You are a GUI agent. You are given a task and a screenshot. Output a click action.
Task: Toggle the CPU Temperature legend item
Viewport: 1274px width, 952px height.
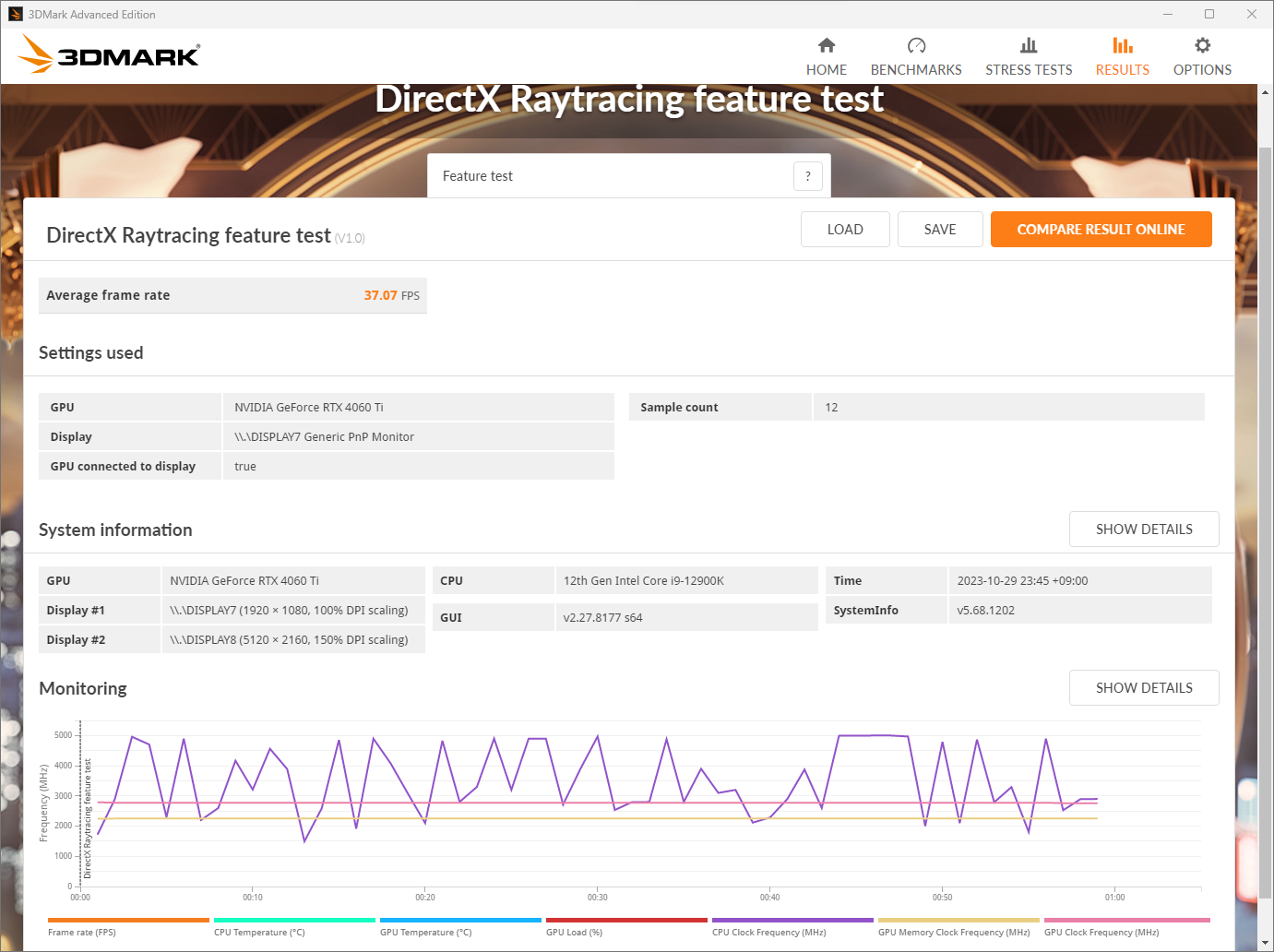(294, 927)
